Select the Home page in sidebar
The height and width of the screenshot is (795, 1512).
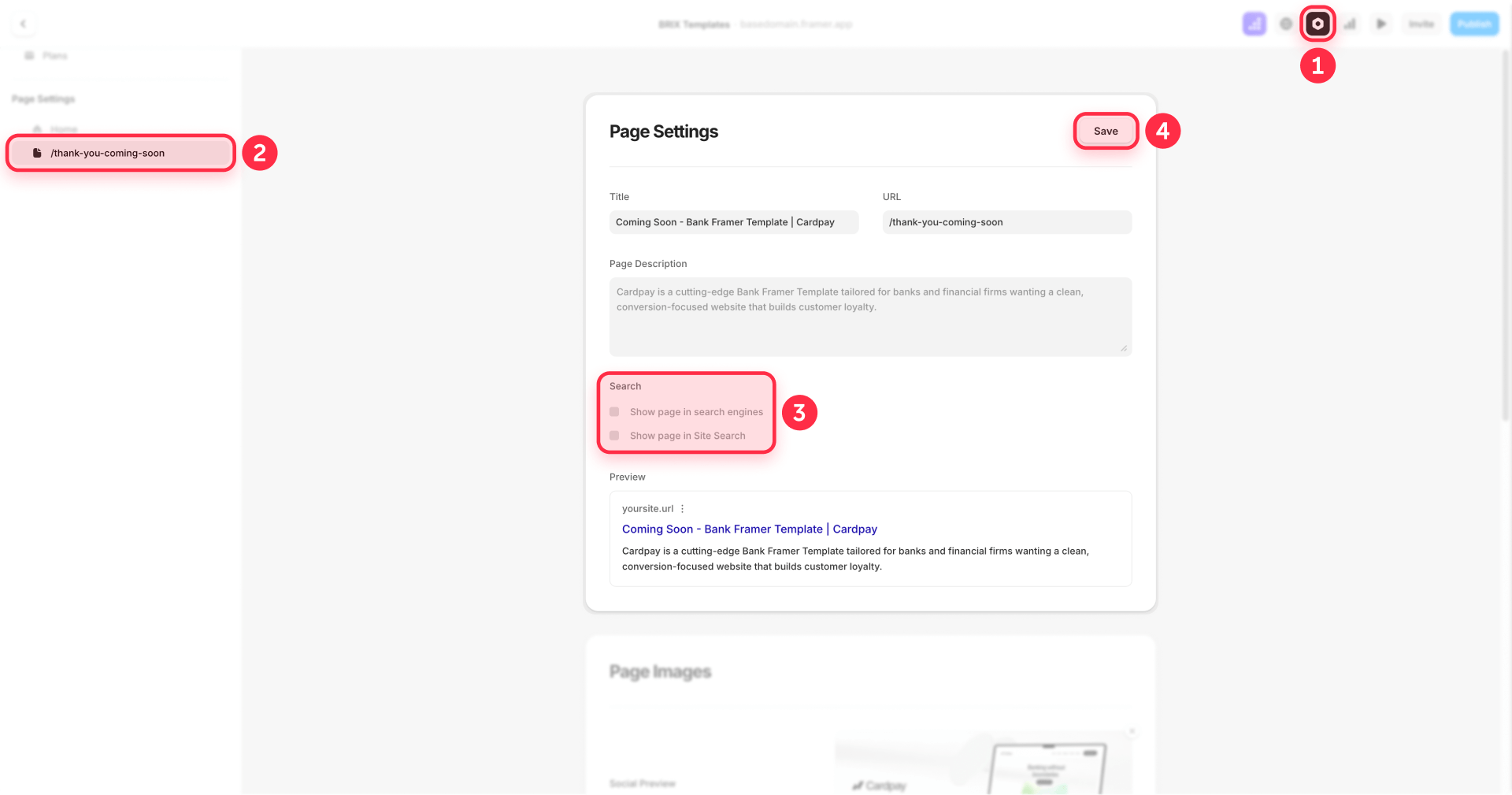63,128
